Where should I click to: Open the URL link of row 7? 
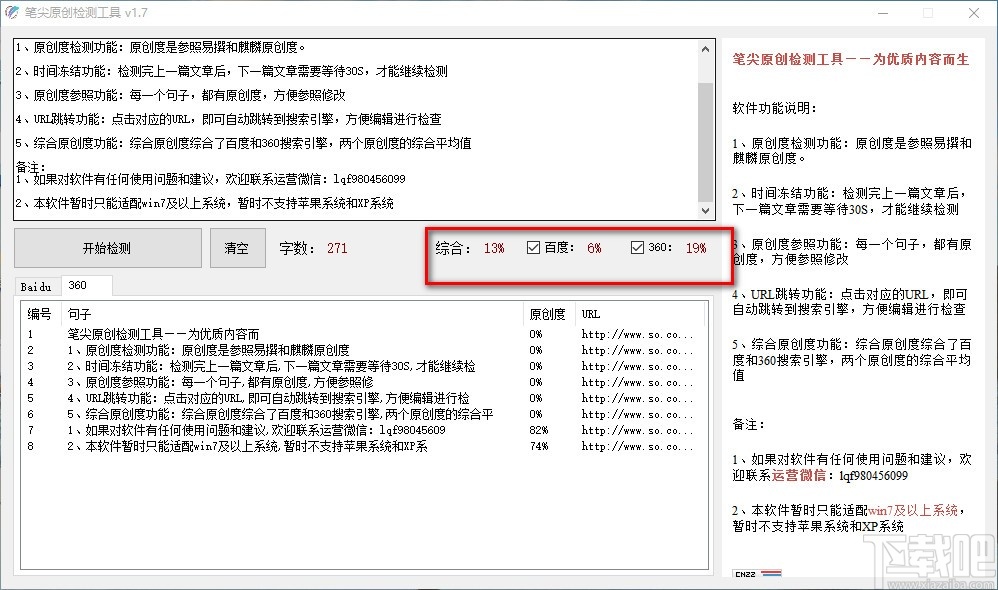tap(636, 430)
